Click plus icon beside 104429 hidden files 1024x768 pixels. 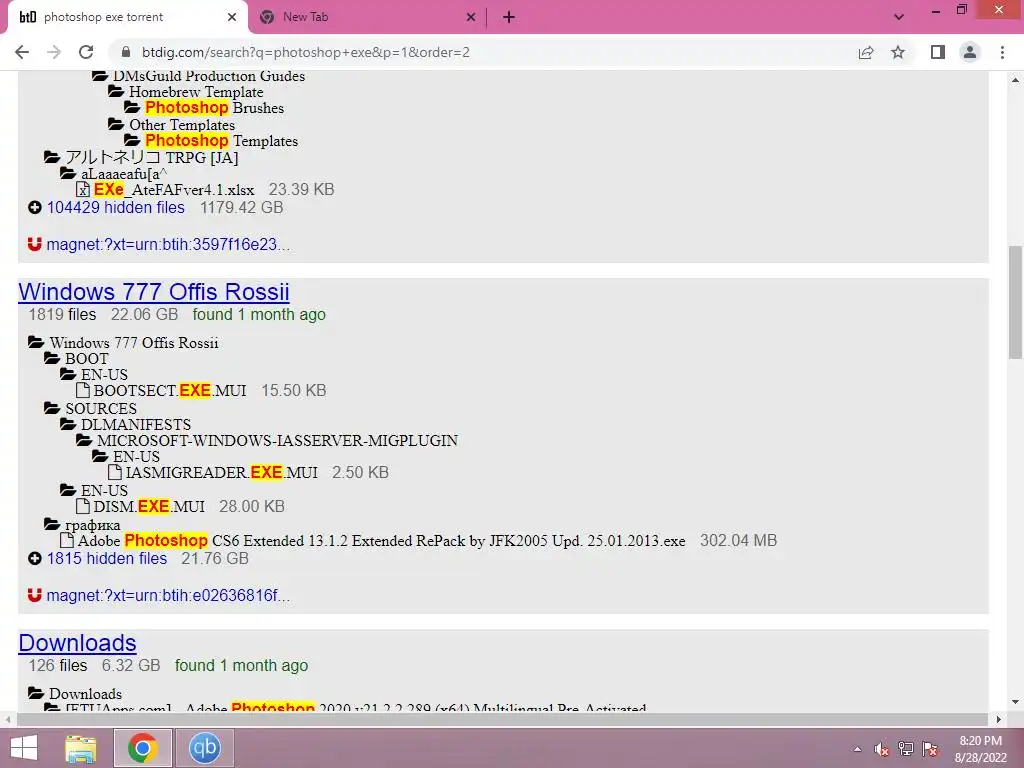(35, 208)
